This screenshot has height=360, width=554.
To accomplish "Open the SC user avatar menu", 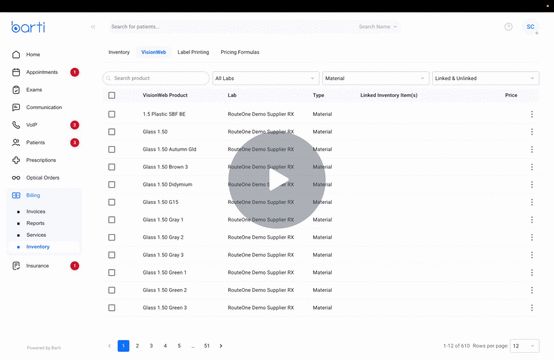I will pos(530,27).
